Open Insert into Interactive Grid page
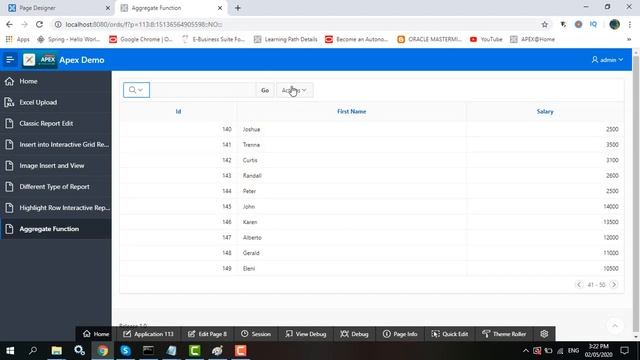The width and height of the screenshot is (640, 360). tap(56, 144)
